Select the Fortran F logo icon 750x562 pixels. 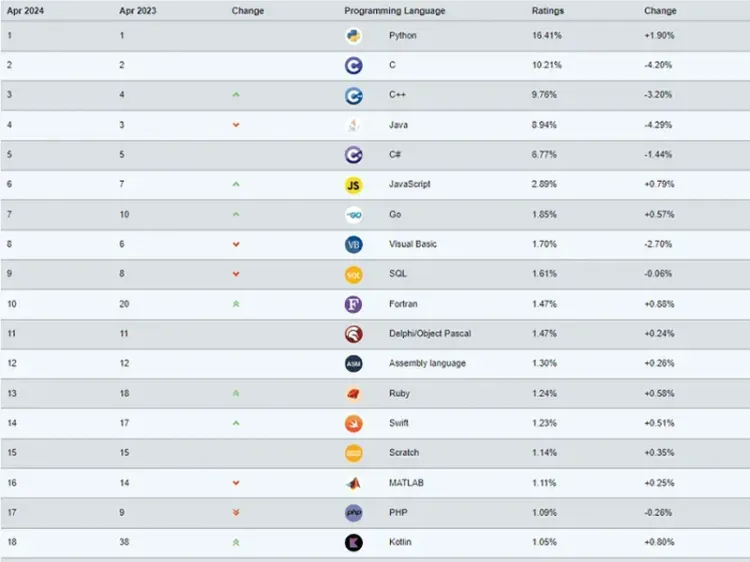click(x=353, y=304)
